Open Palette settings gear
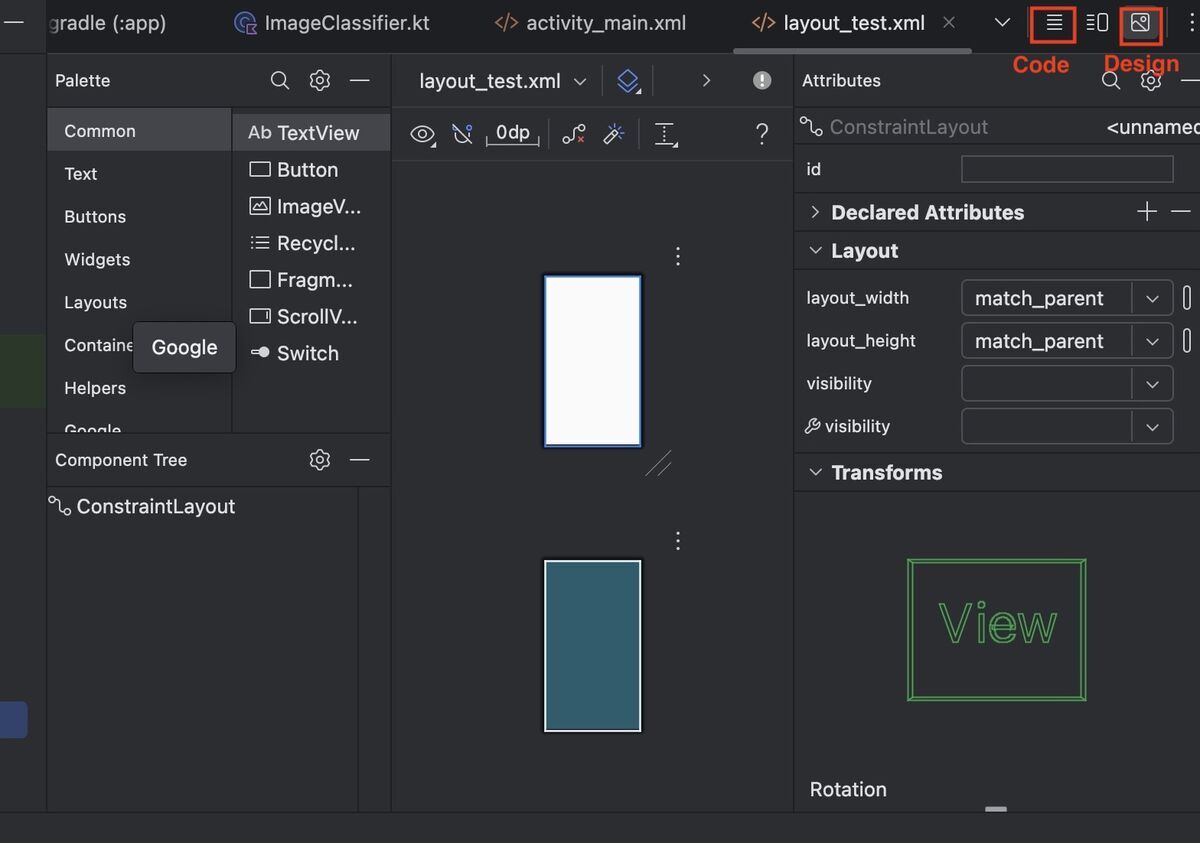The width and height of the screenshot is (1200, 843). click(x=320, y=81)
